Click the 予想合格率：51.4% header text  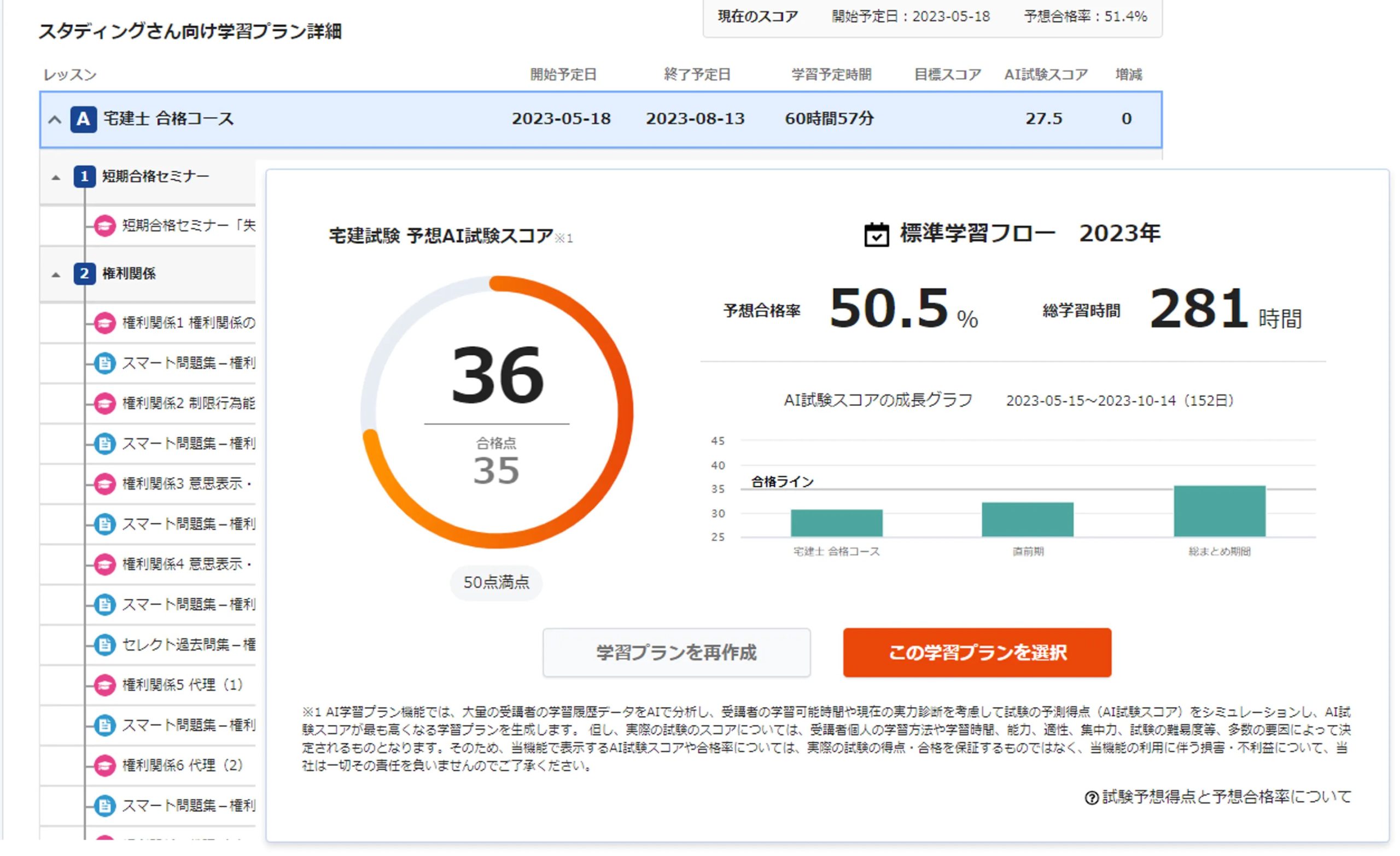coord(1086,16)
